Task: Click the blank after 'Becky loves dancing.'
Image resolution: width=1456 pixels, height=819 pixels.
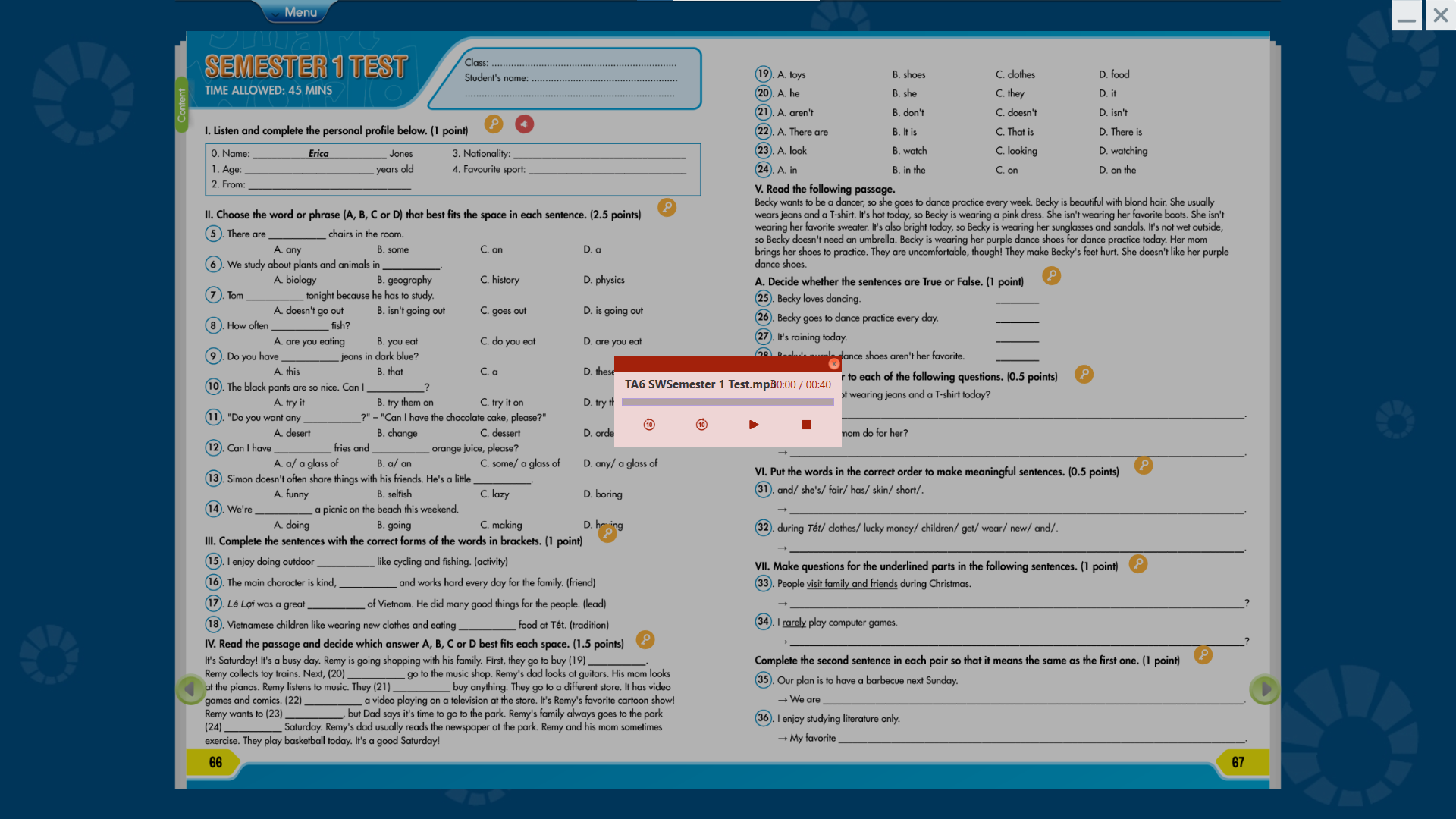Action: click(1017, 300)
